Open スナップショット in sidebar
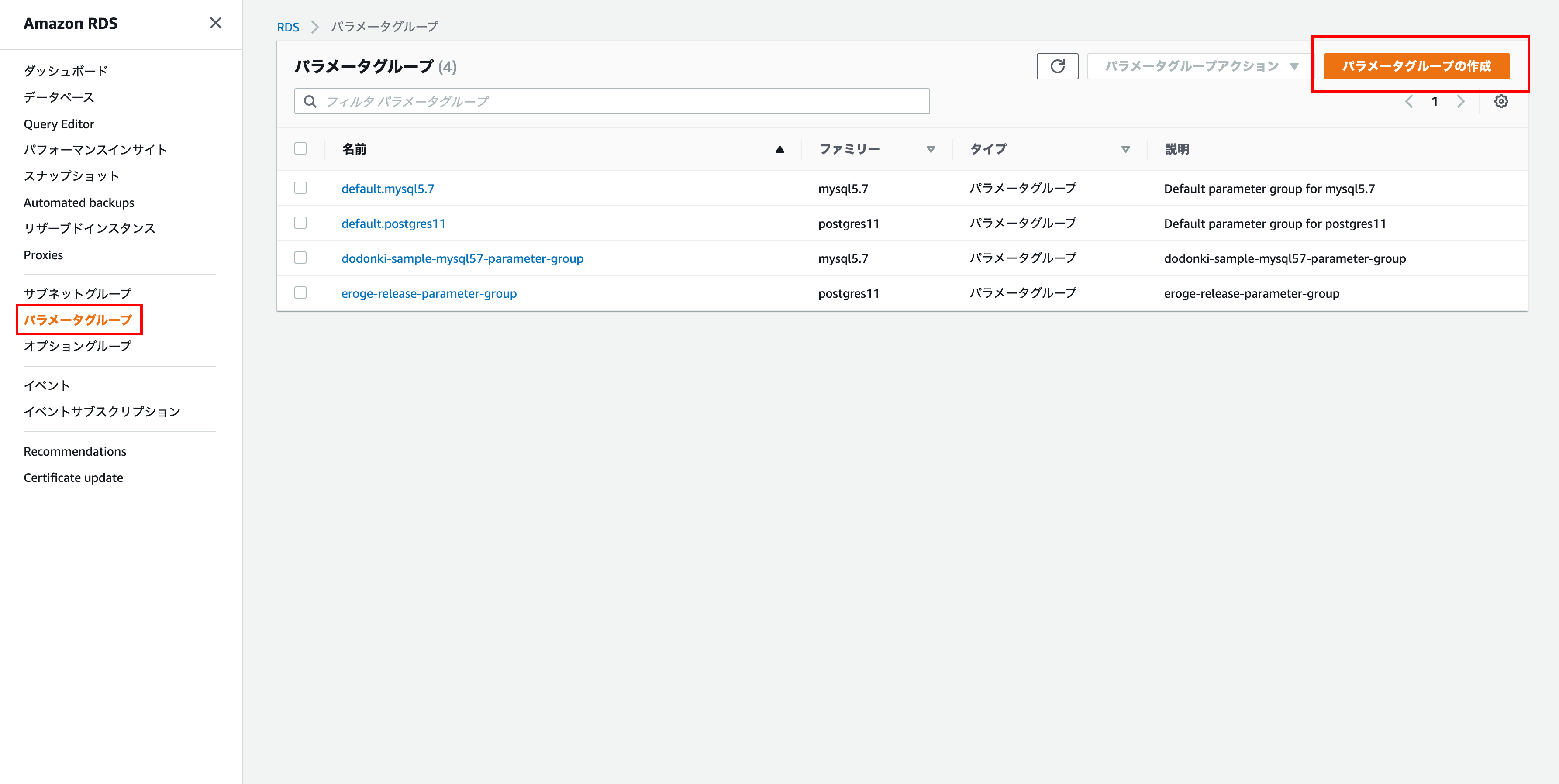Screen dimensions: 1559x784 coord(72,176)
